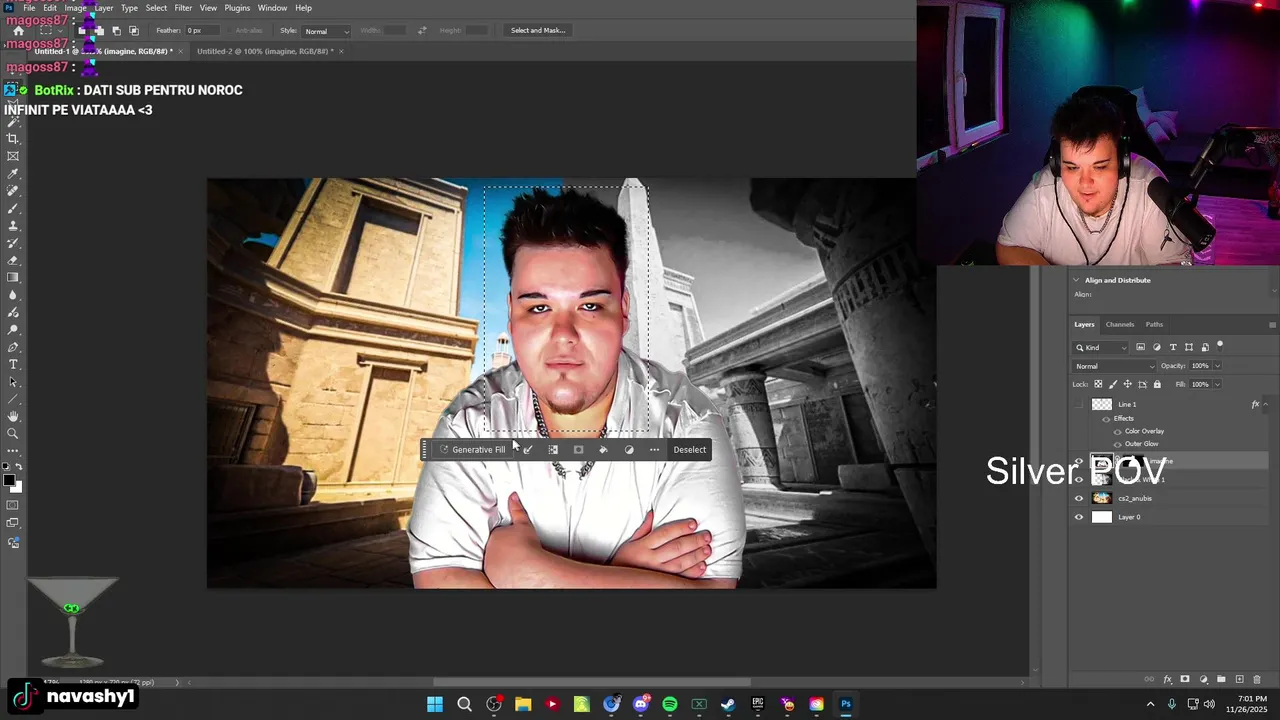This screenshot has width=1280, height=720.
Task: Open the File menu
Action: (29, 8)
